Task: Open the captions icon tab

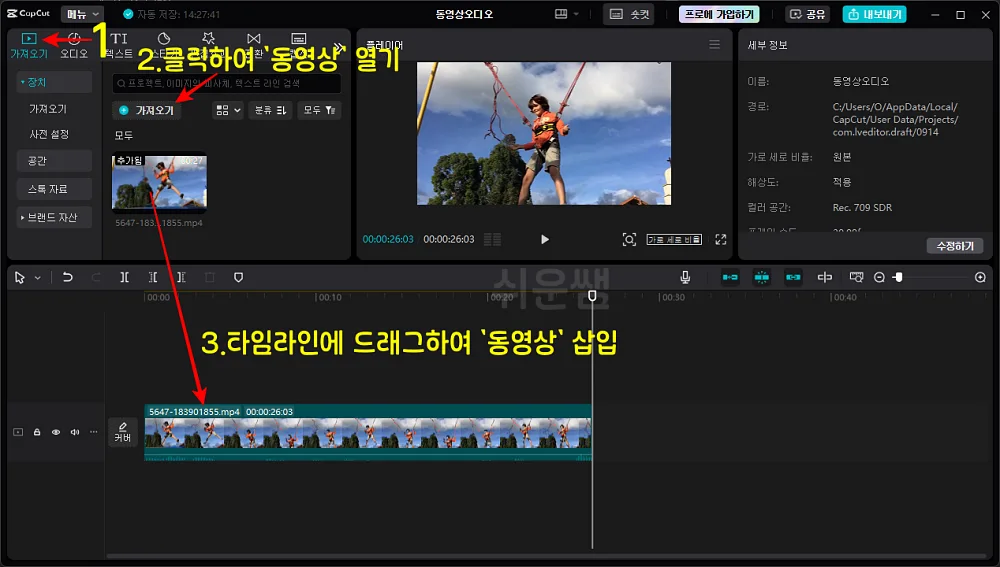Action: (x=298, y=40)
